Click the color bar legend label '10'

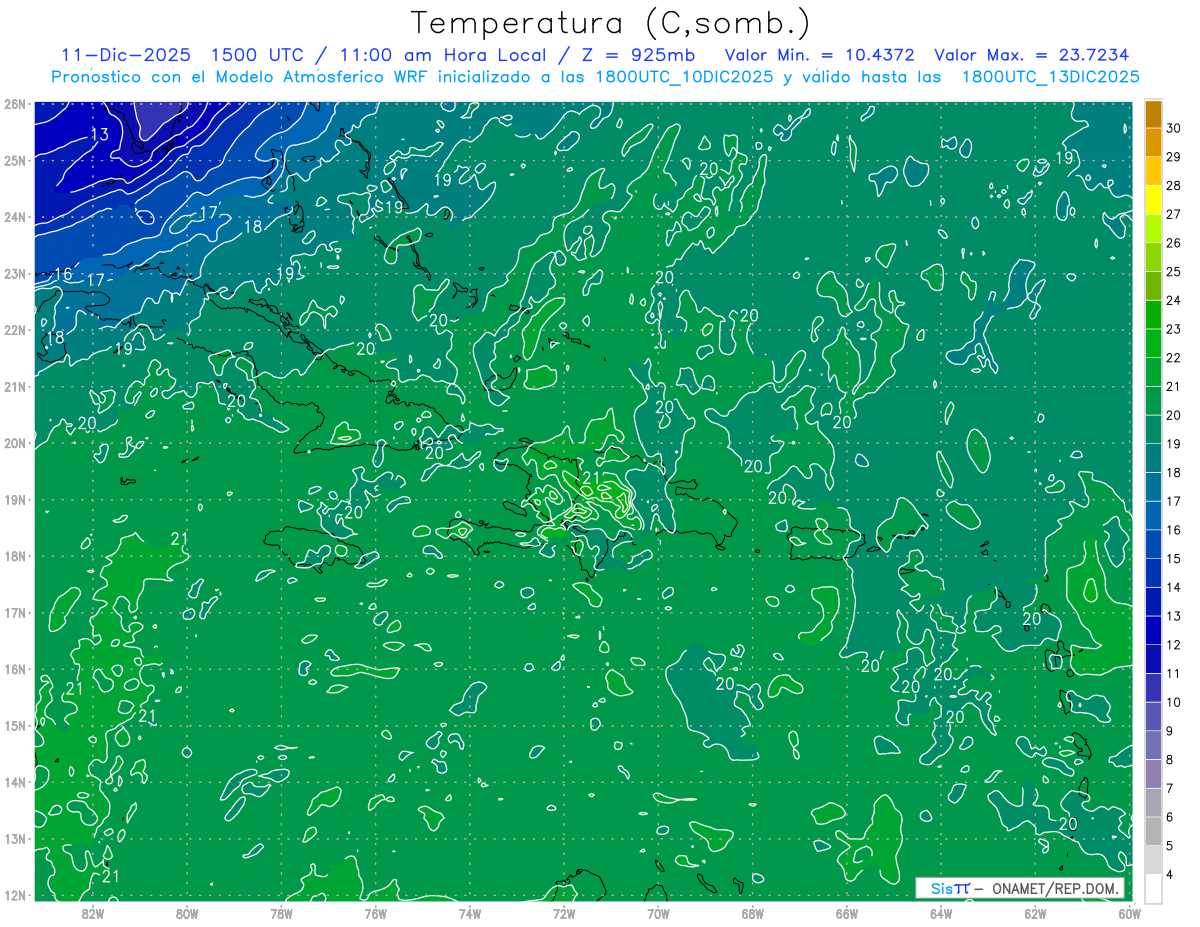[1174, 702]
